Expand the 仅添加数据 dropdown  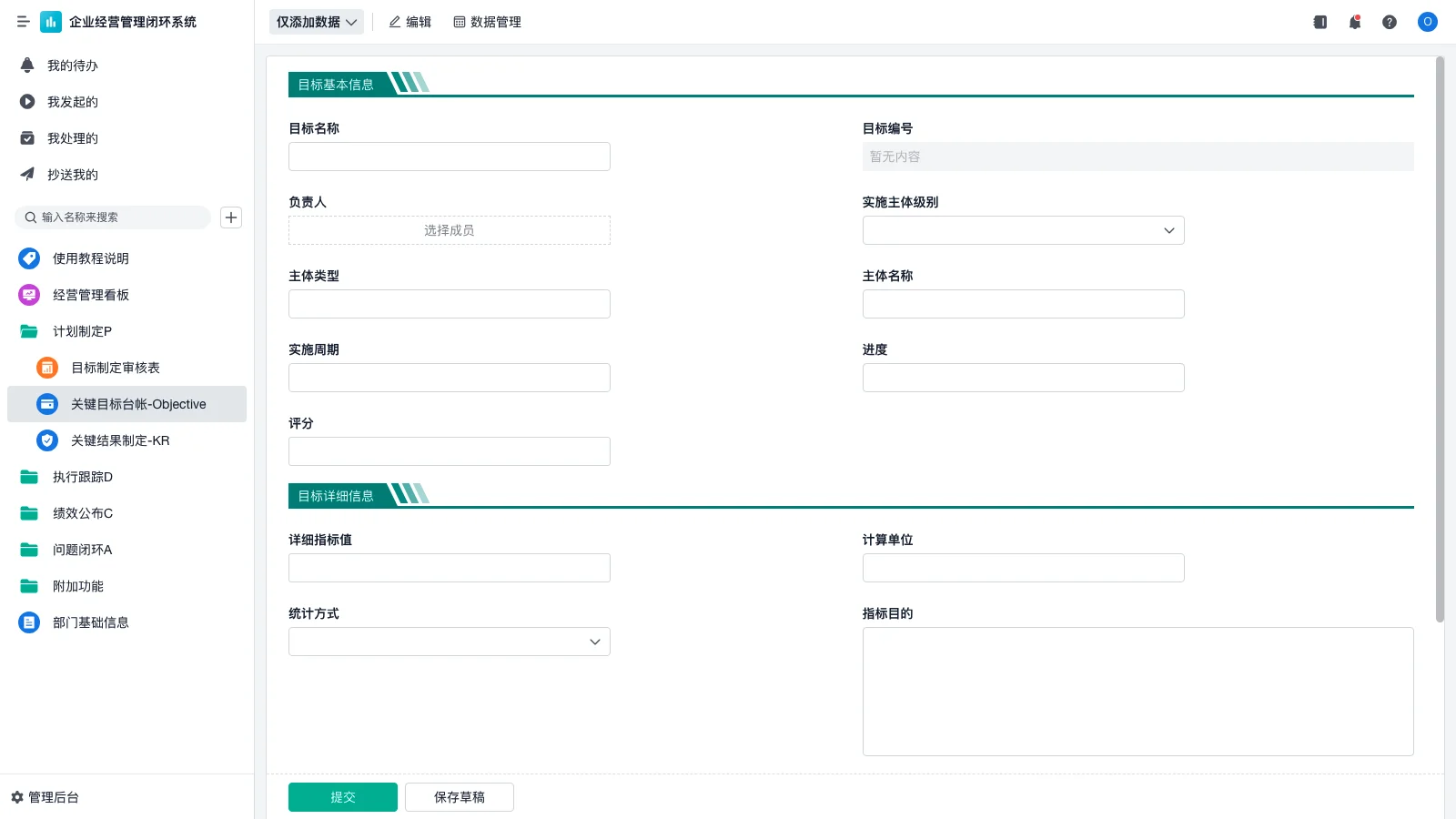[x=316, y=22]
